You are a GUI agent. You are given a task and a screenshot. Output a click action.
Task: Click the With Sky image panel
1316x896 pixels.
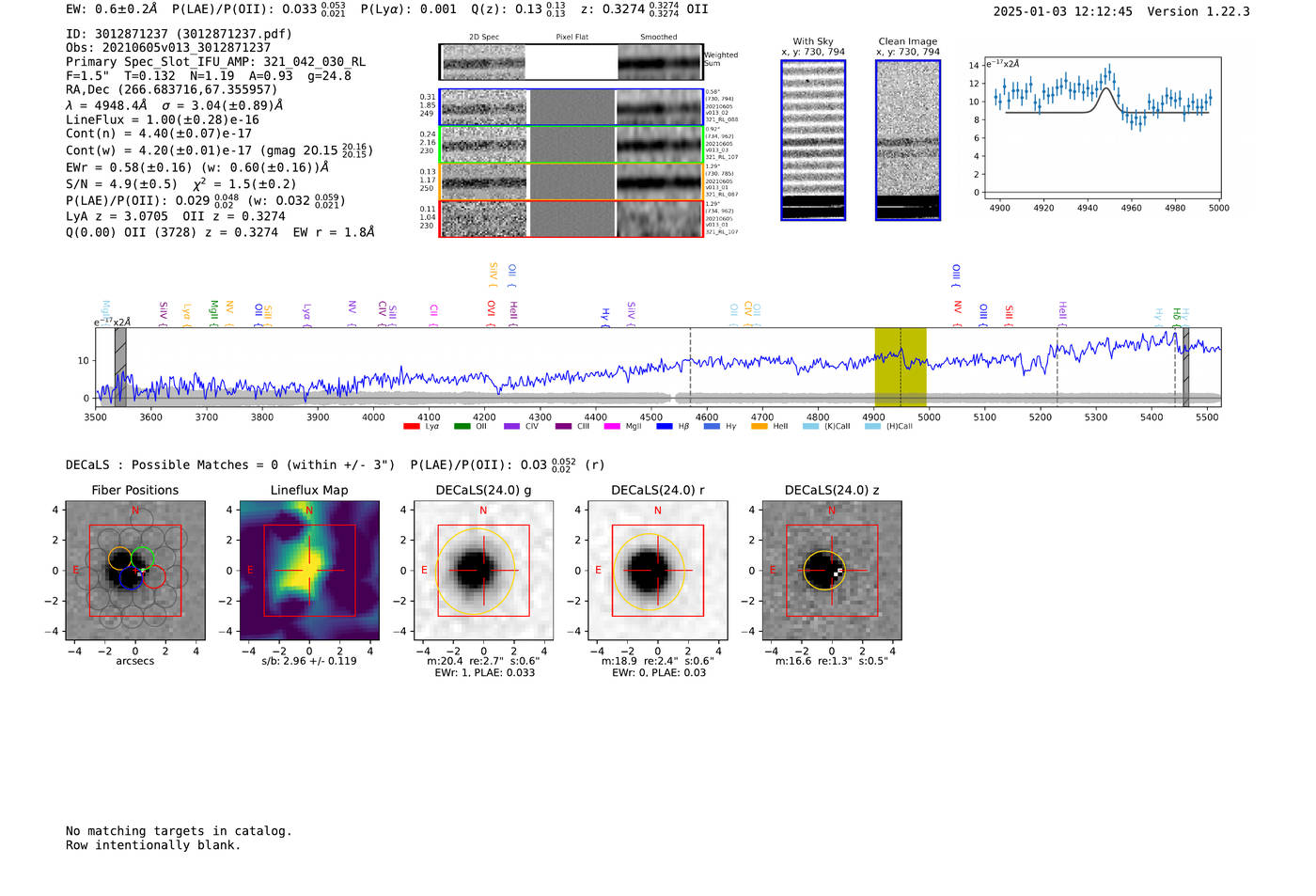(x=813, y=140)
